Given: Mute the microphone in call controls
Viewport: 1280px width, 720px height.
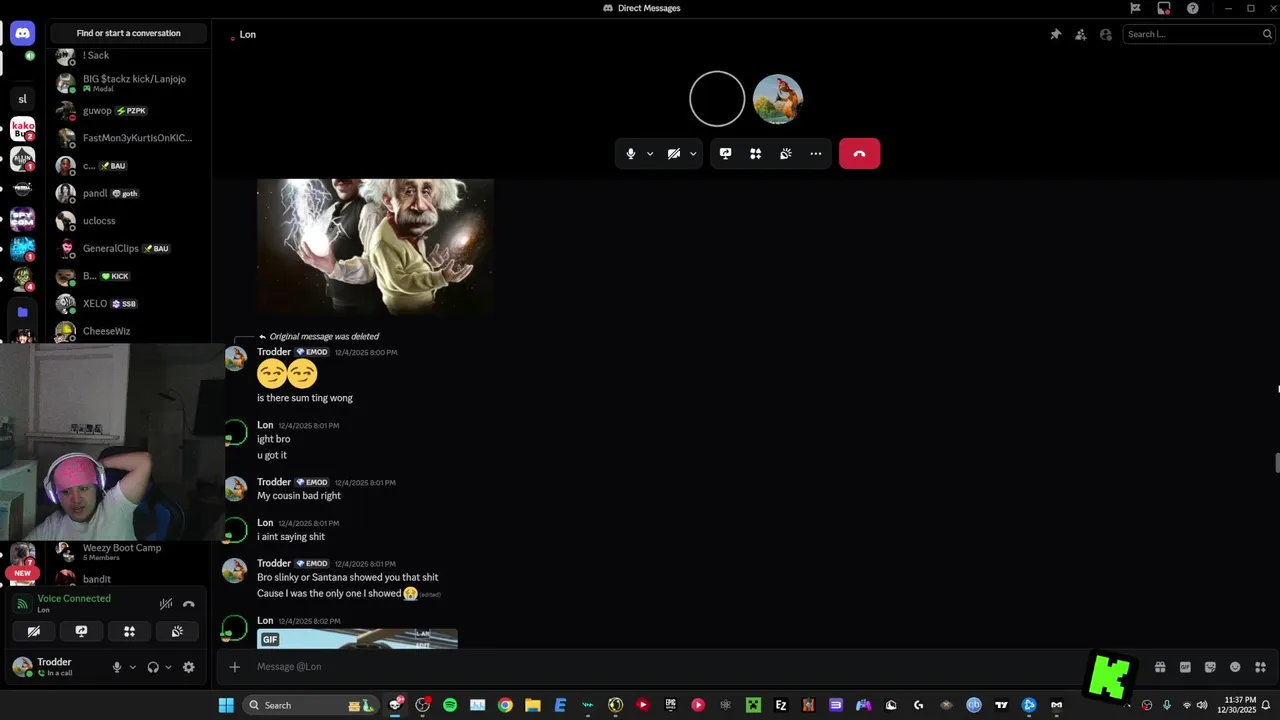Looking at the screenshot, I should point(630,154).
